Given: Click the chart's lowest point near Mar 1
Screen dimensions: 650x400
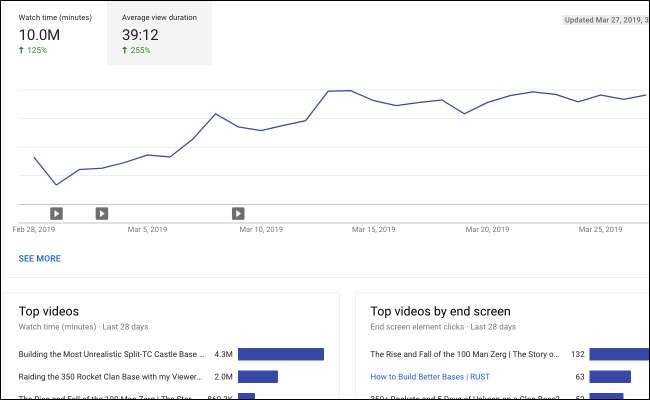Looking at the screenshot, I should pyautogui.click(x=56, y=185).
